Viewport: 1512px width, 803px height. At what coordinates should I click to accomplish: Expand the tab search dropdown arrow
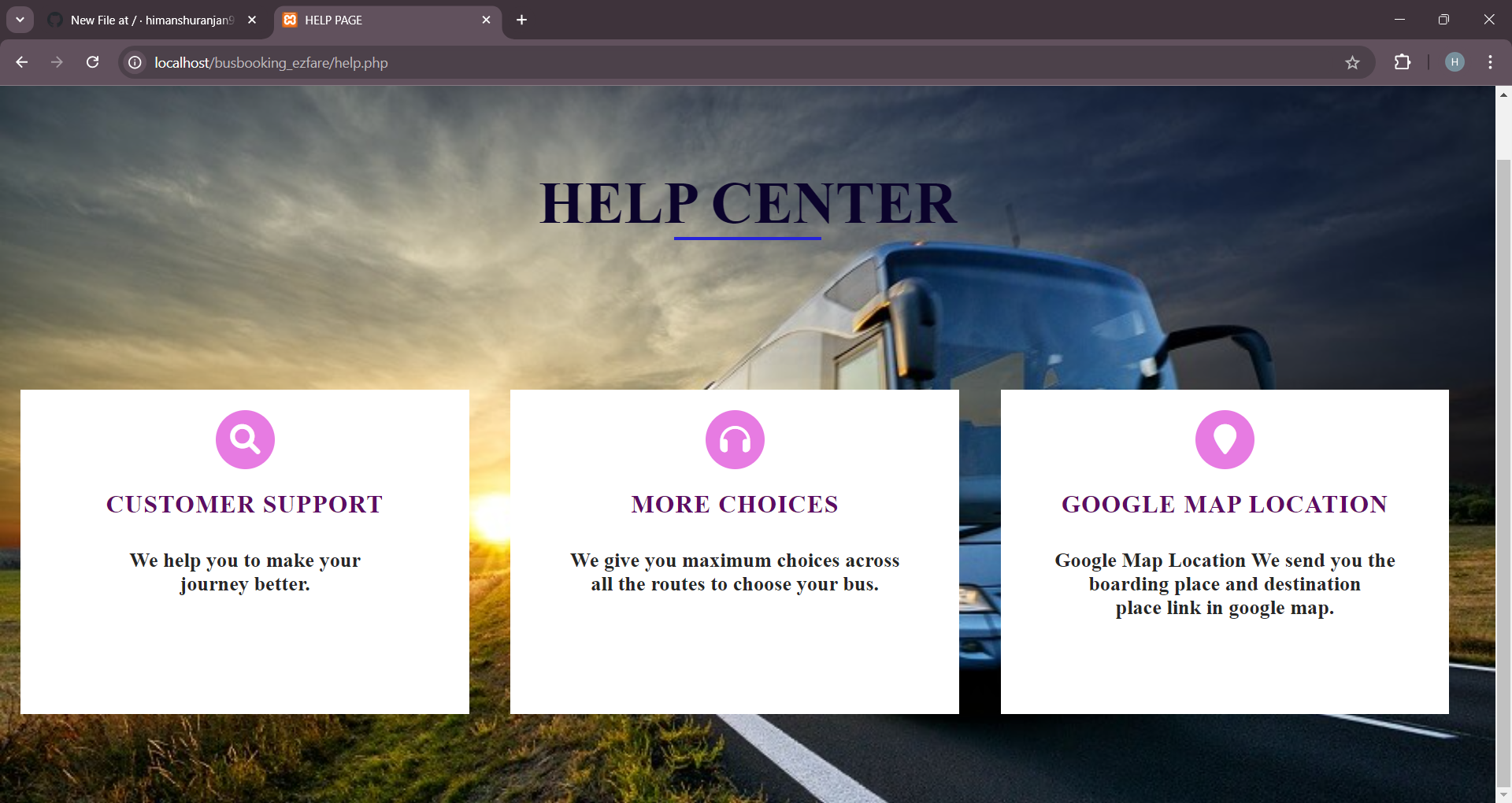(20, 20)
